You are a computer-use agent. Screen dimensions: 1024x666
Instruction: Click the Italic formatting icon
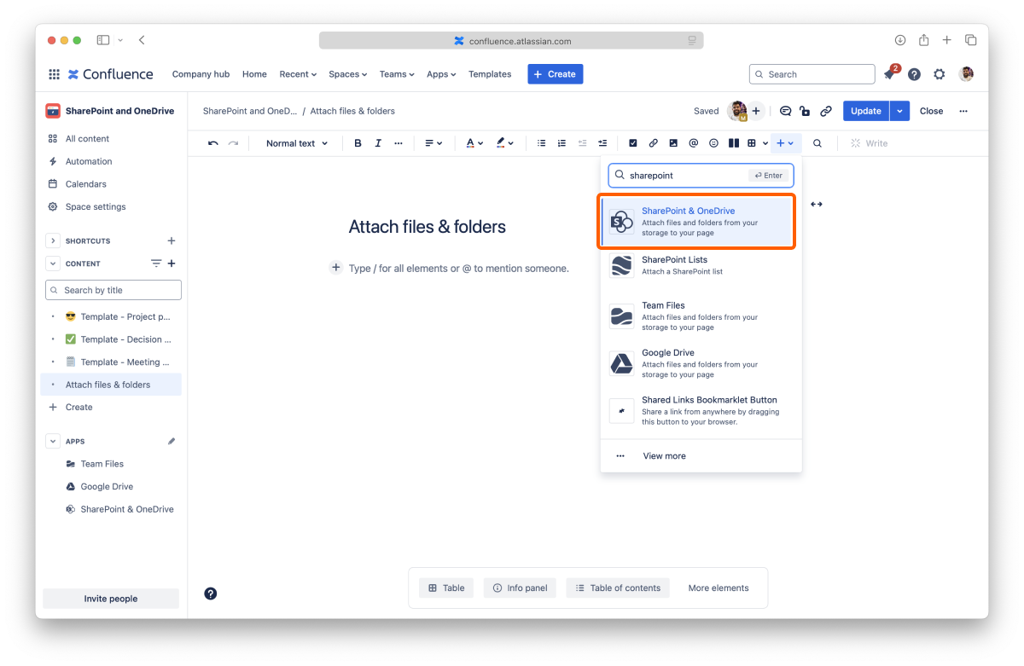click(378, 144)
